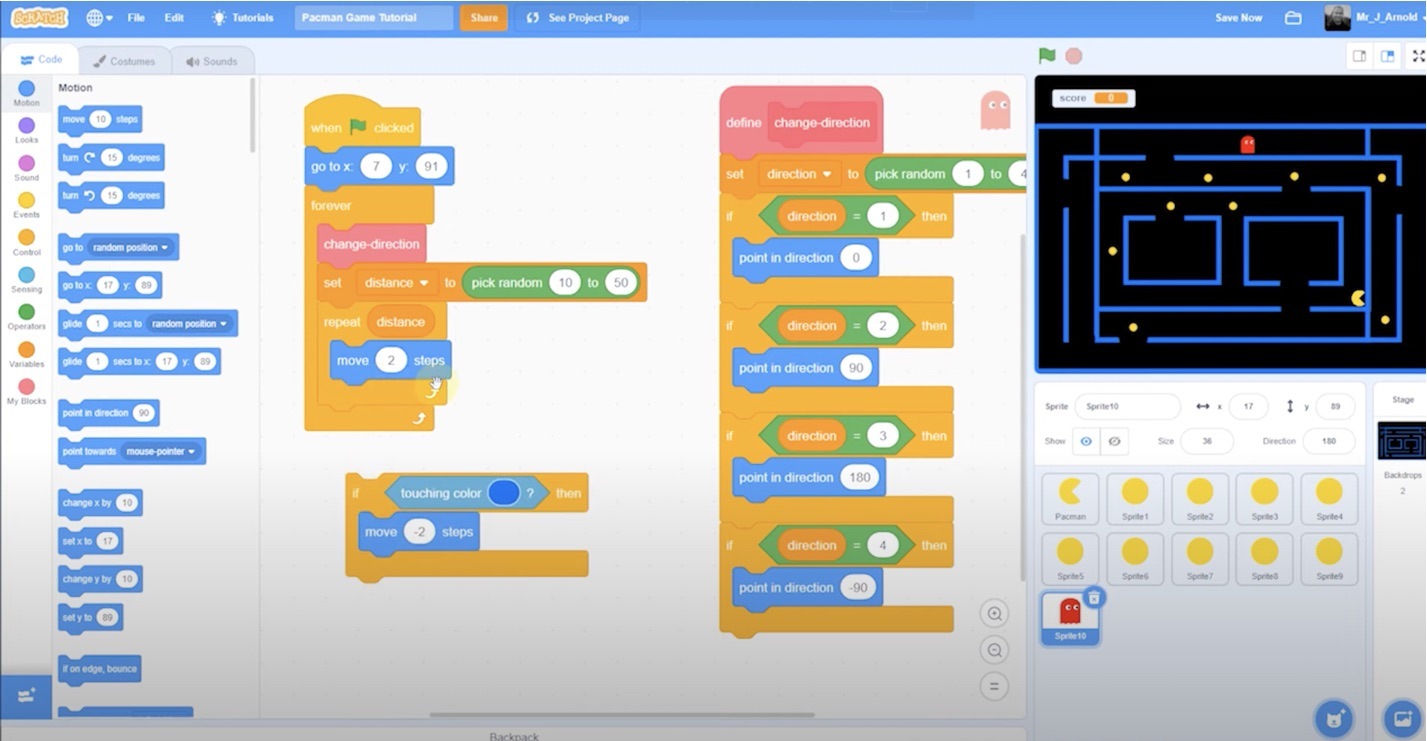Click the Choose a Sprite cat button
Image resolution: width=1427 pixels, height=741 pixels.
[x=1334, y=718]
